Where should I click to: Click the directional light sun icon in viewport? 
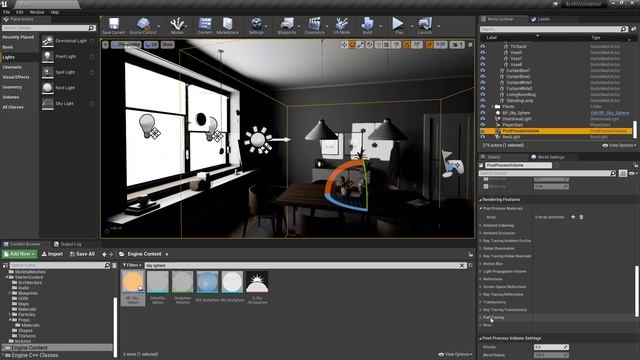click(258, 140)
